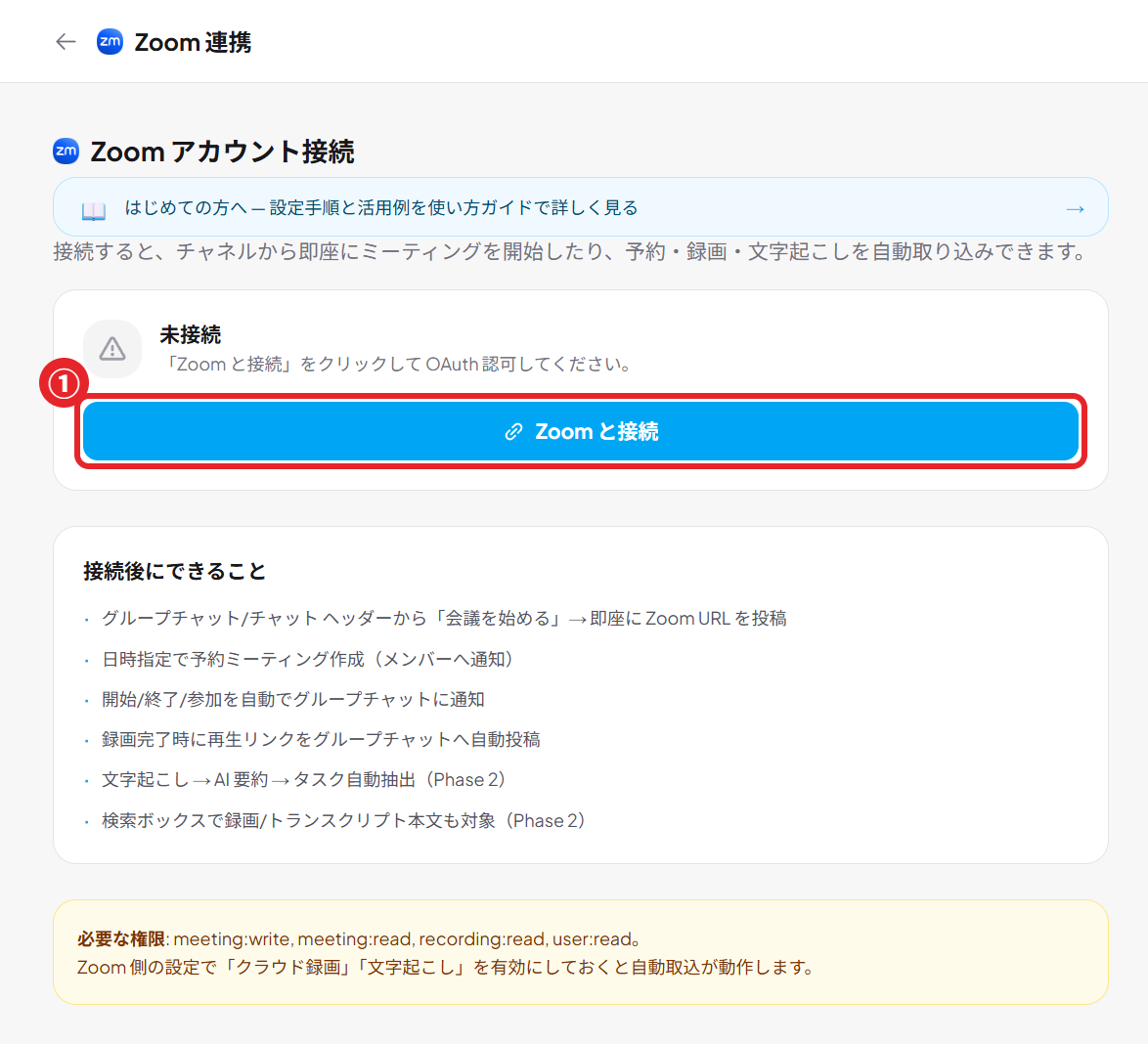Open the はじめての方へ usage guide link
The width and height of the screenshot is (1148, 1044).
pyautogui.click(x=581, y=207)
